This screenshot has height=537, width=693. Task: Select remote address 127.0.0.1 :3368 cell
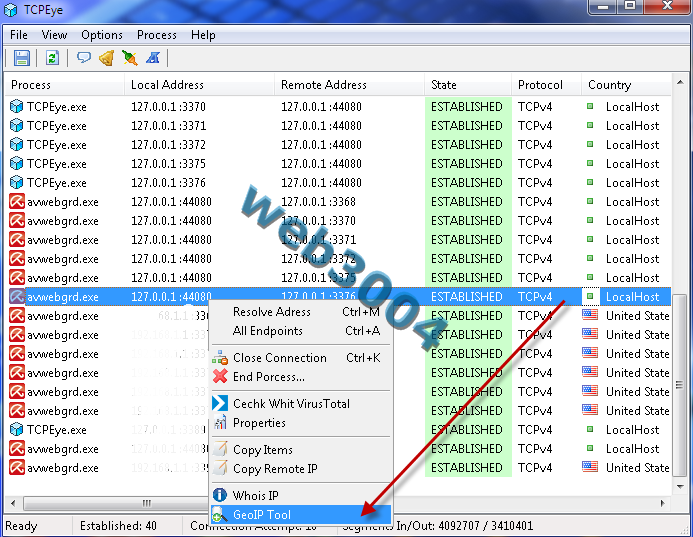[318, 202]
